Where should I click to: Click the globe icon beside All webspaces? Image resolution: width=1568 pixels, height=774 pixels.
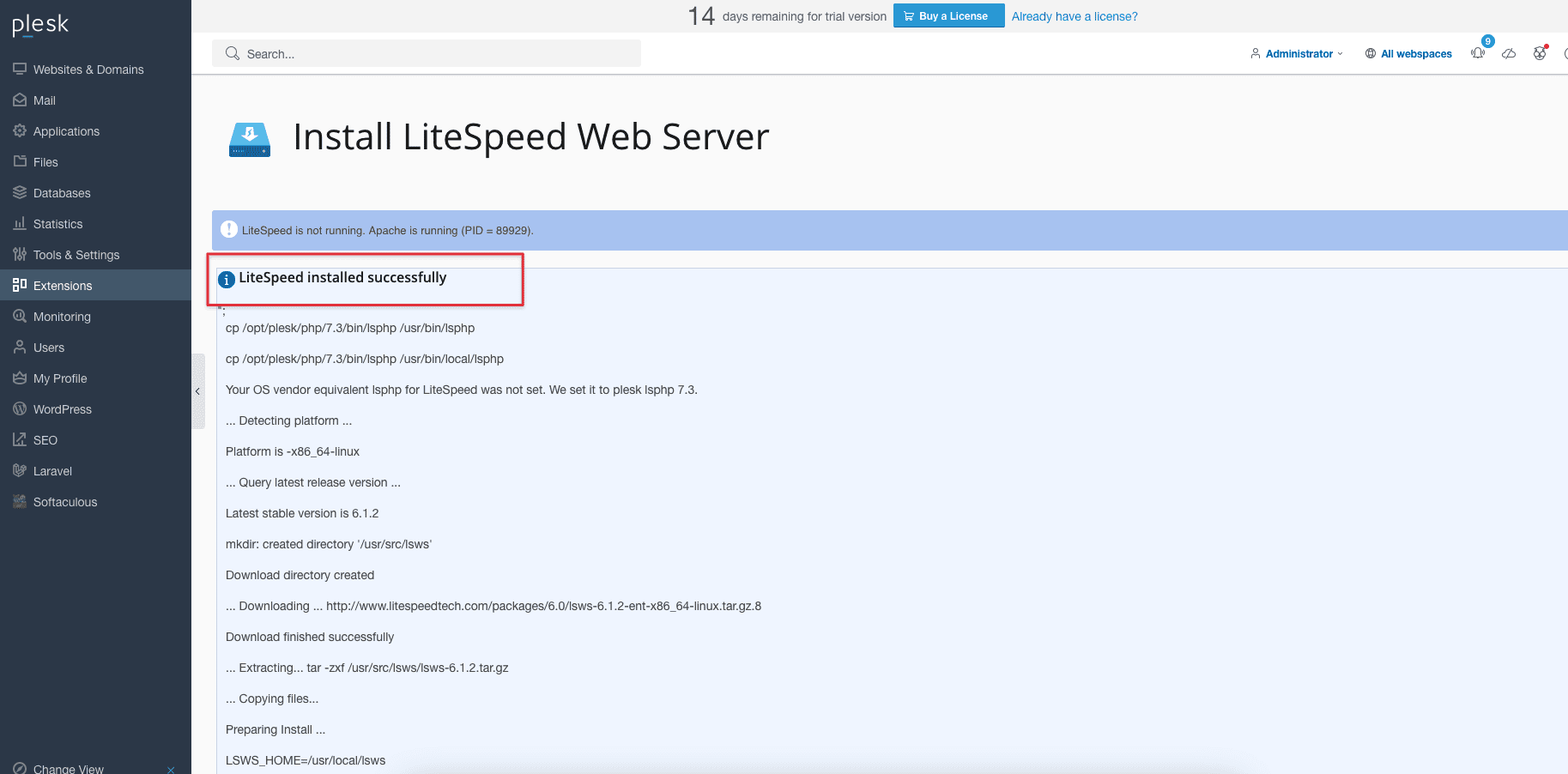click(x=1371, y=54)
